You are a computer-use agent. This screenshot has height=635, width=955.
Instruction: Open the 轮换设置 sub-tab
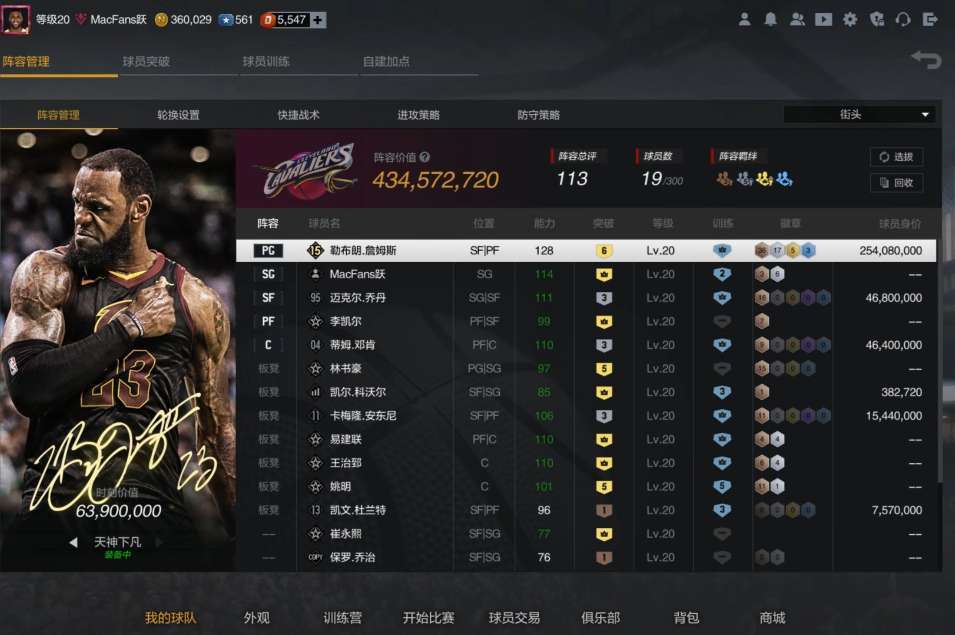click(178, 115)
